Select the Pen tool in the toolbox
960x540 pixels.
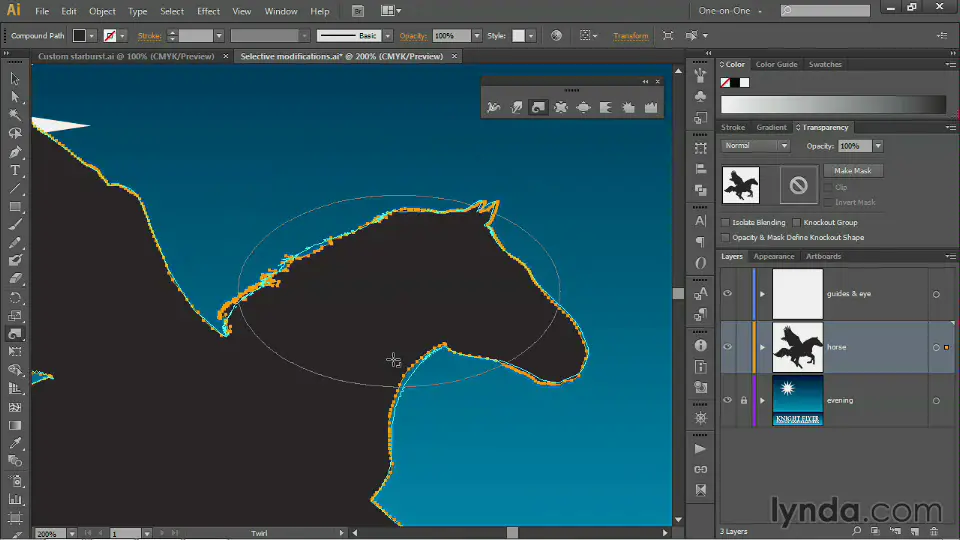point(15,153)
